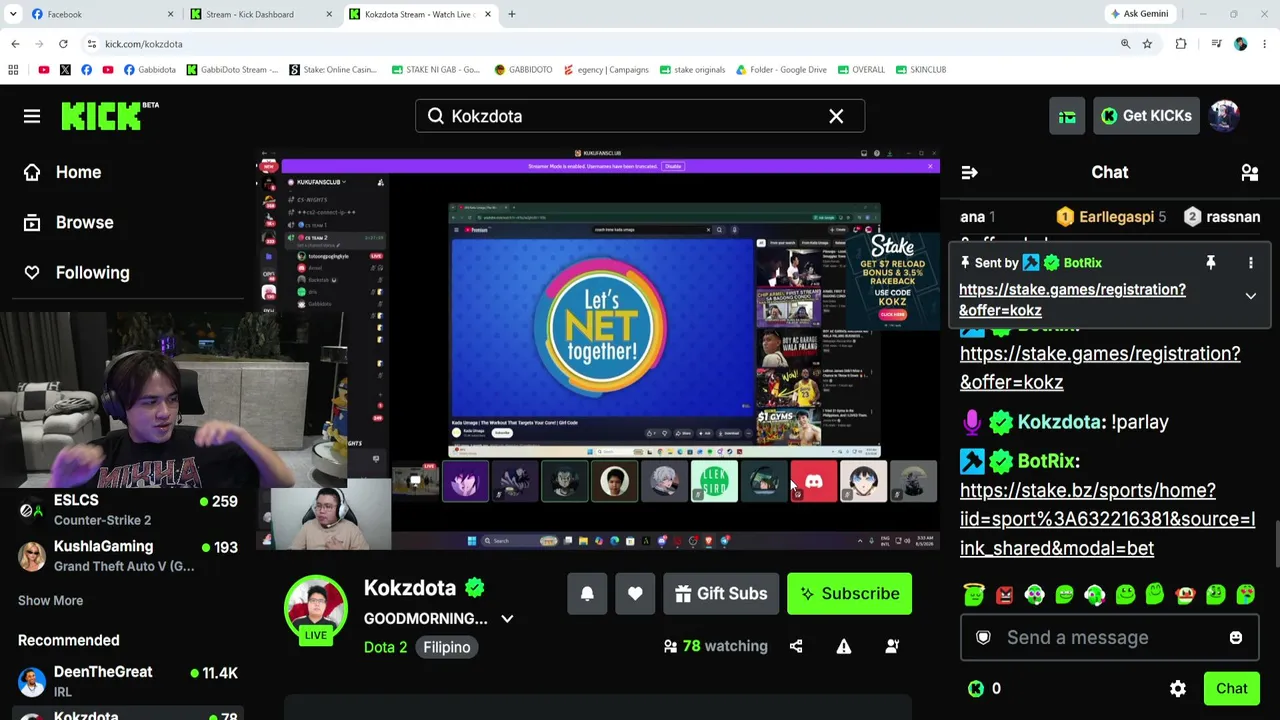
Task: Follow Kokzdota with the heart button
Action: [x=635, y=594]
